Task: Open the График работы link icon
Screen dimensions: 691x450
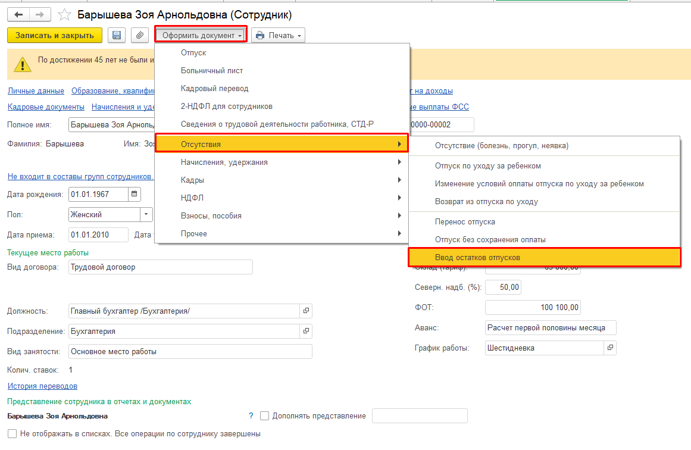Action: coord(610,348)
